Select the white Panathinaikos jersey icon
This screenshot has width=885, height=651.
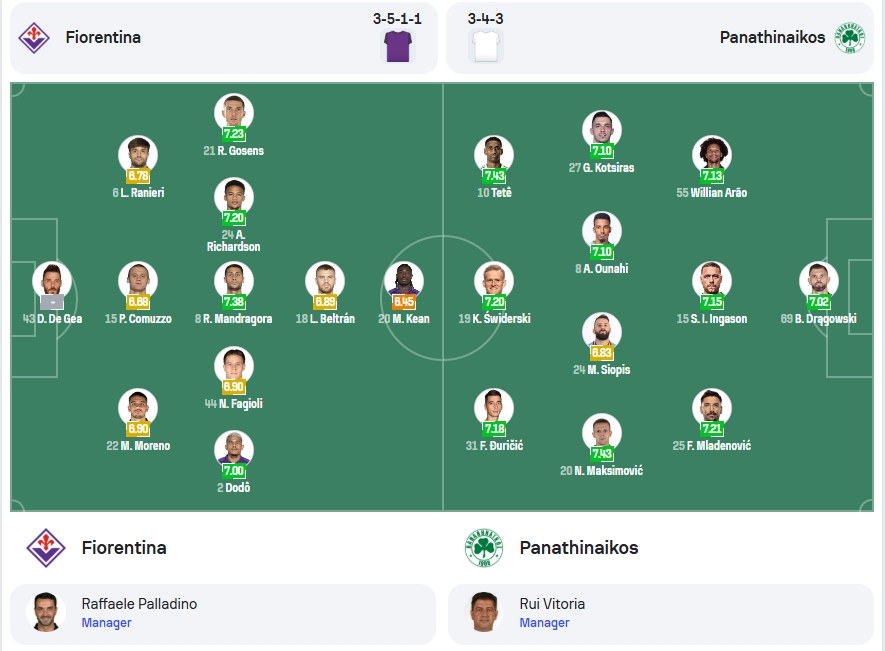tap(486, 46)
